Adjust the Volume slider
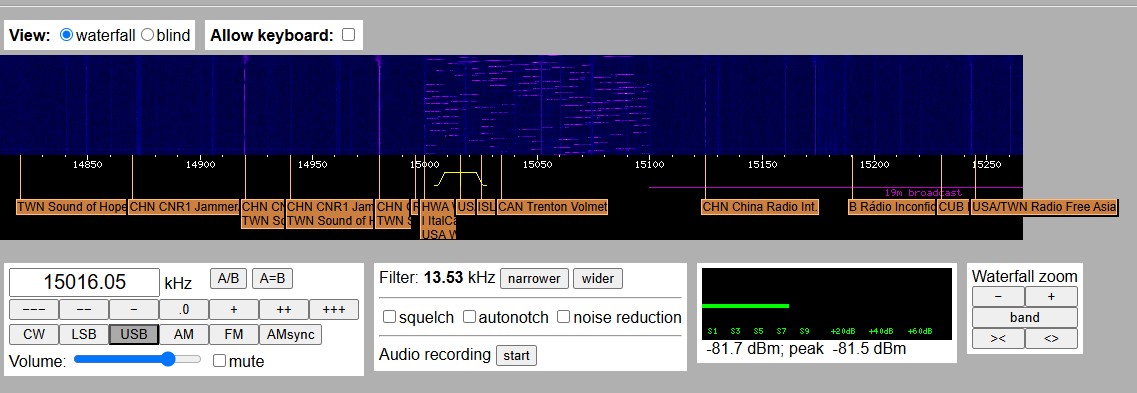The width and height of the screenshot is (1137, 393). 137,359
